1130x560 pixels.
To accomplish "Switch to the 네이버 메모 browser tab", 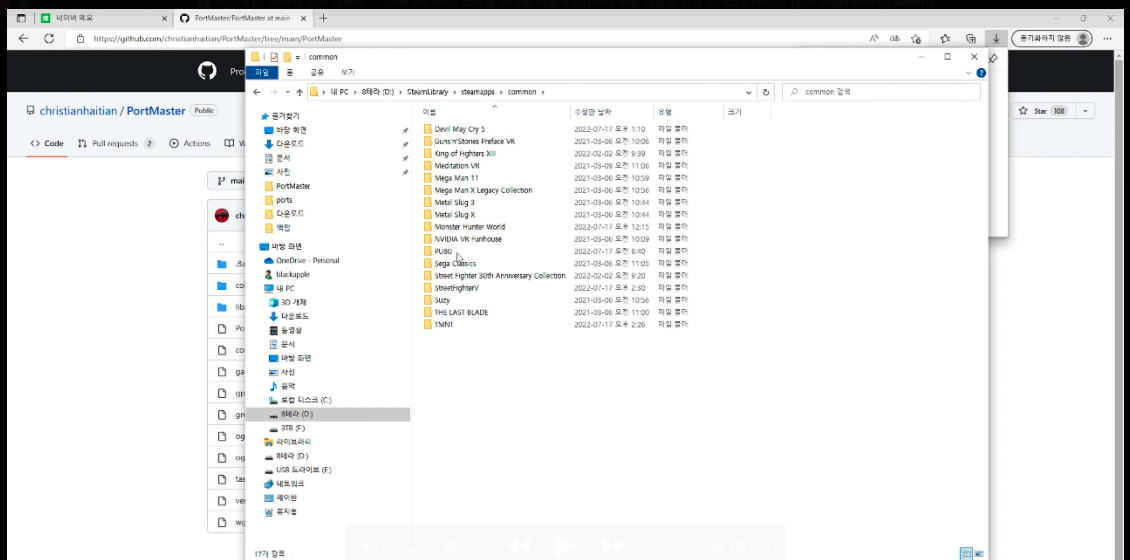I will [x=104, y=18].
